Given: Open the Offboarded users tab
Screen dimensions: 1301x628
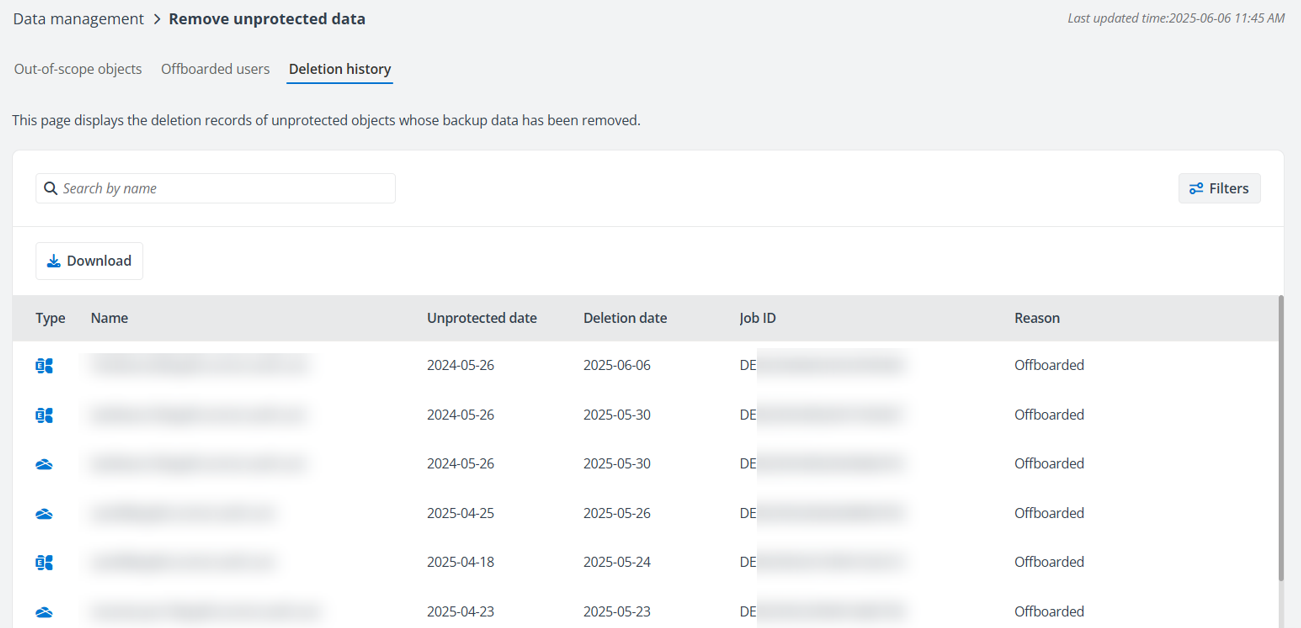Looking at the screenshot, I should click(x=215, y=69).
